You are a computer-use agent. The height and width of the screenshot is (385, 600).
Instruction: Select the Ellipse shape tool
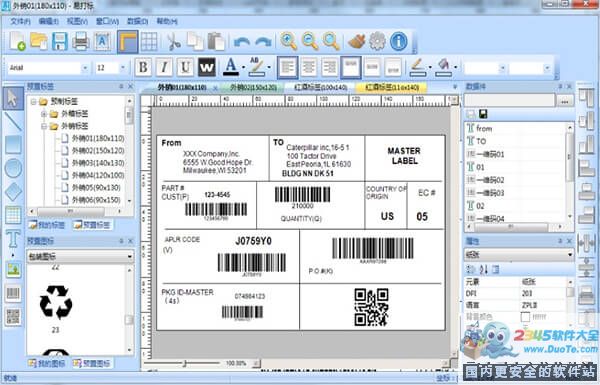13,168
